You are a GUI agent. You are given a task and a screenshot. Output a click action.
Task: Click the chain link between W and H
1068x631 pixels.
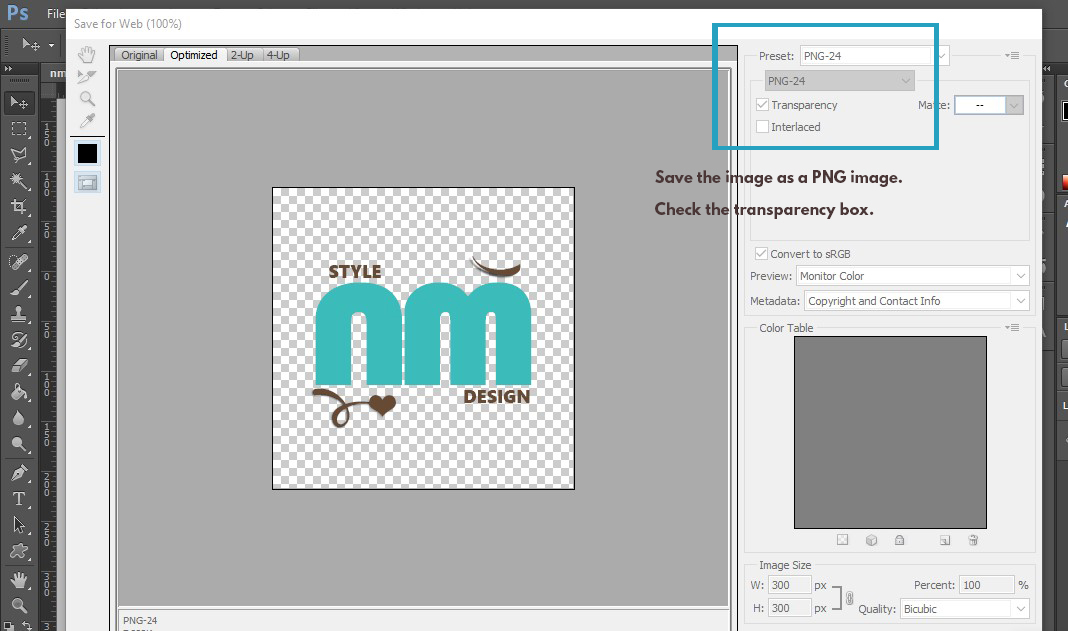click(848, 597)
